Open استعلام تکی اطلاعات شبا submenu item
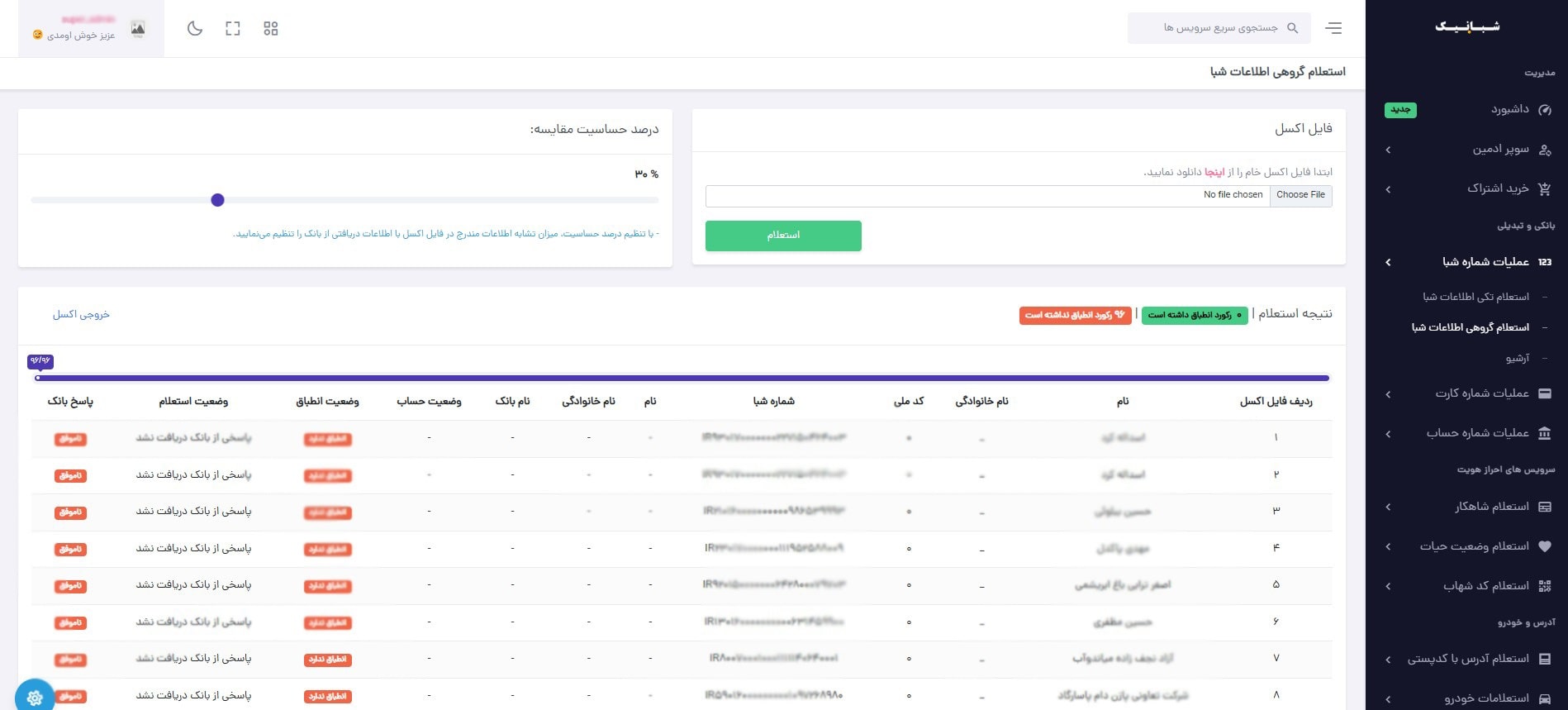 click(1475, 297)
